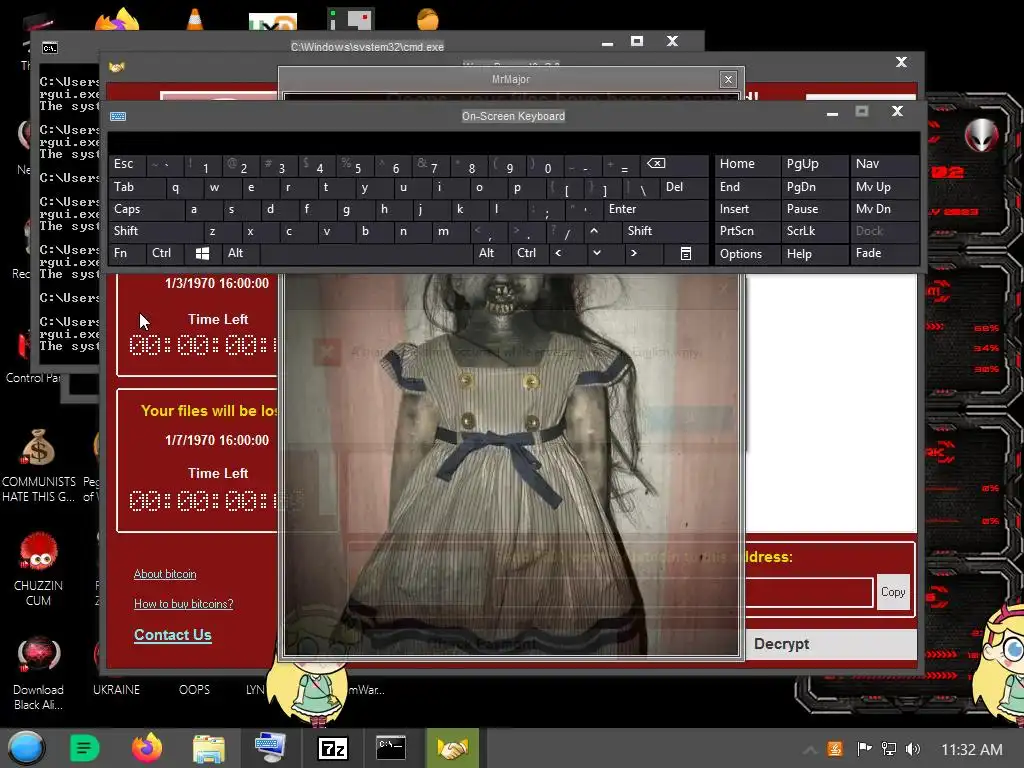Toggle the left Alt key
Viewport: 1024px width, 768px height.
tap(240, 253)
